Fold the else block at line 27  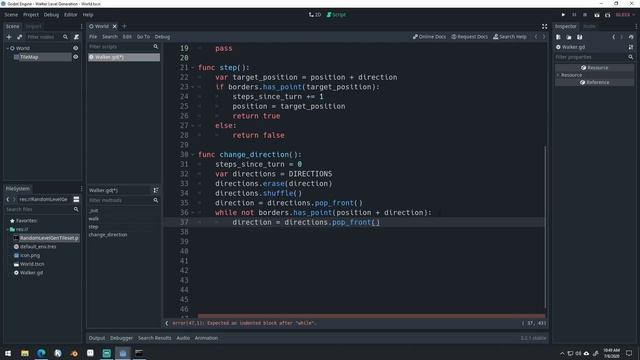tap(193, 126)
